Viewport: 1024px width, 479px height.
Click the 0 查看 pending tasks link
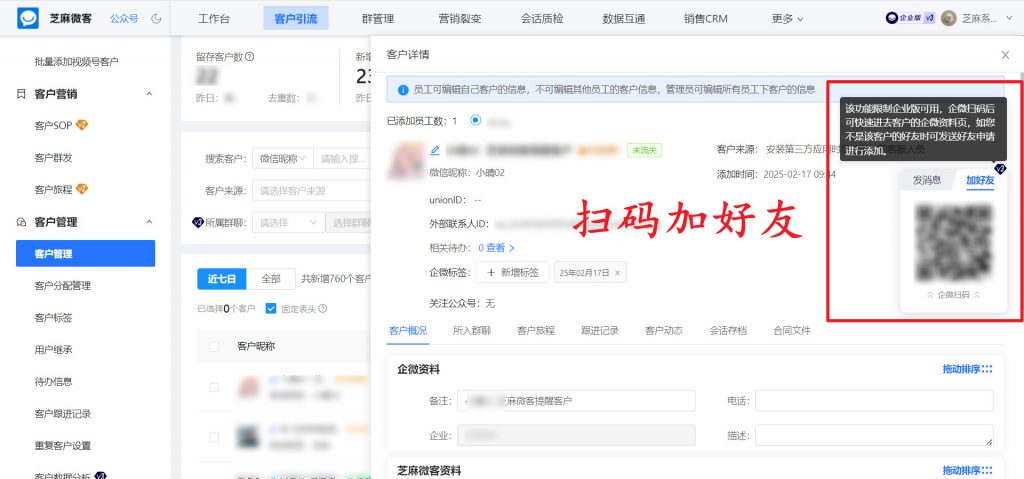click(x=496, y=248)
